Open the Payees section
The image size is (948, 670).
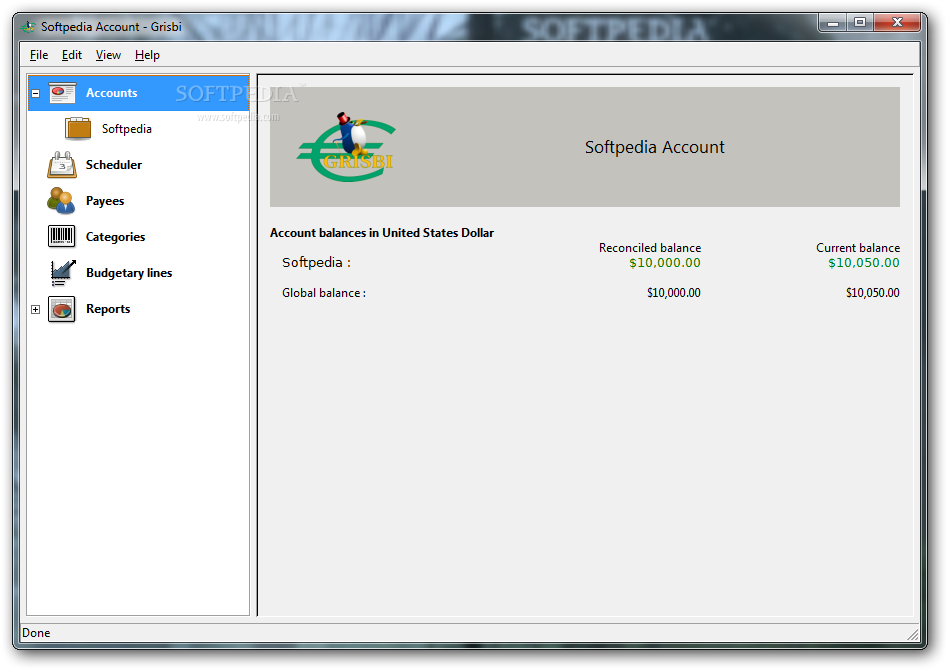click(105, 201)
